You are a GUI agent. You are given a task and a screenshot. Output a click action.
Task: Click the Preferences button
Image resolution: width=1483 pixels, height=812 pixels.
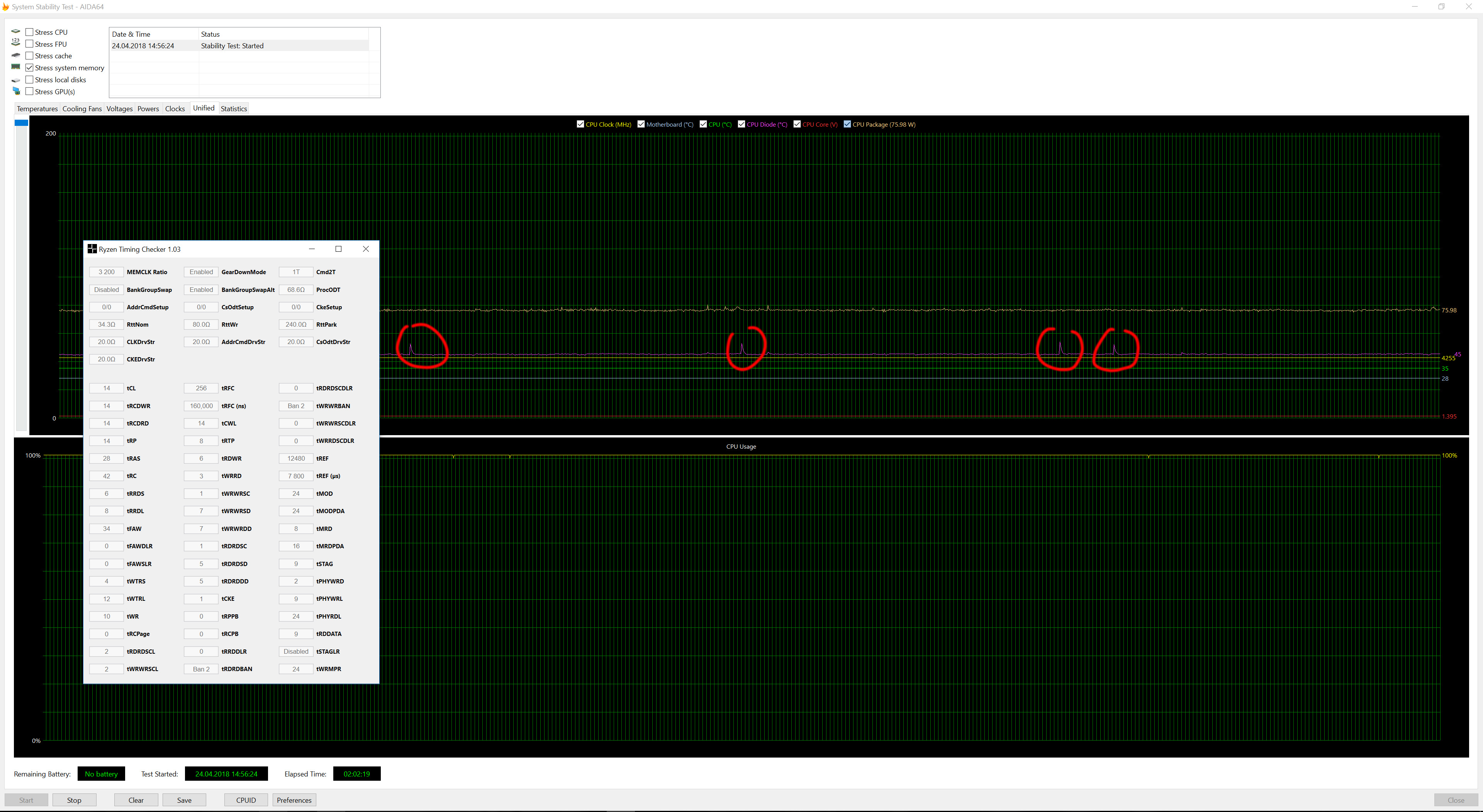click(x=294, y=800)
